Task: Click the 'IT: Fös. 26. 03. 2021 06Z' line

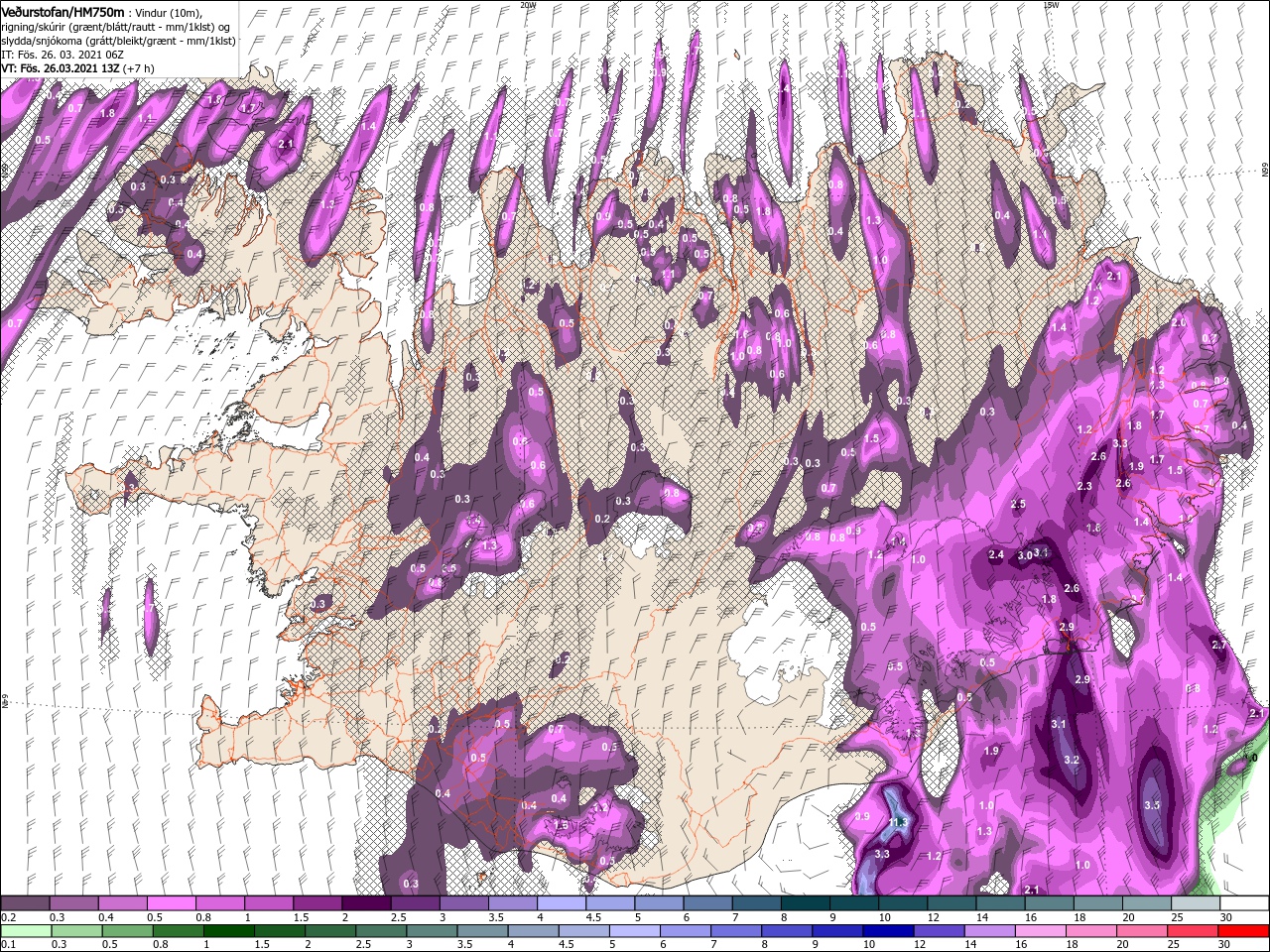Action: pos(64,55)
